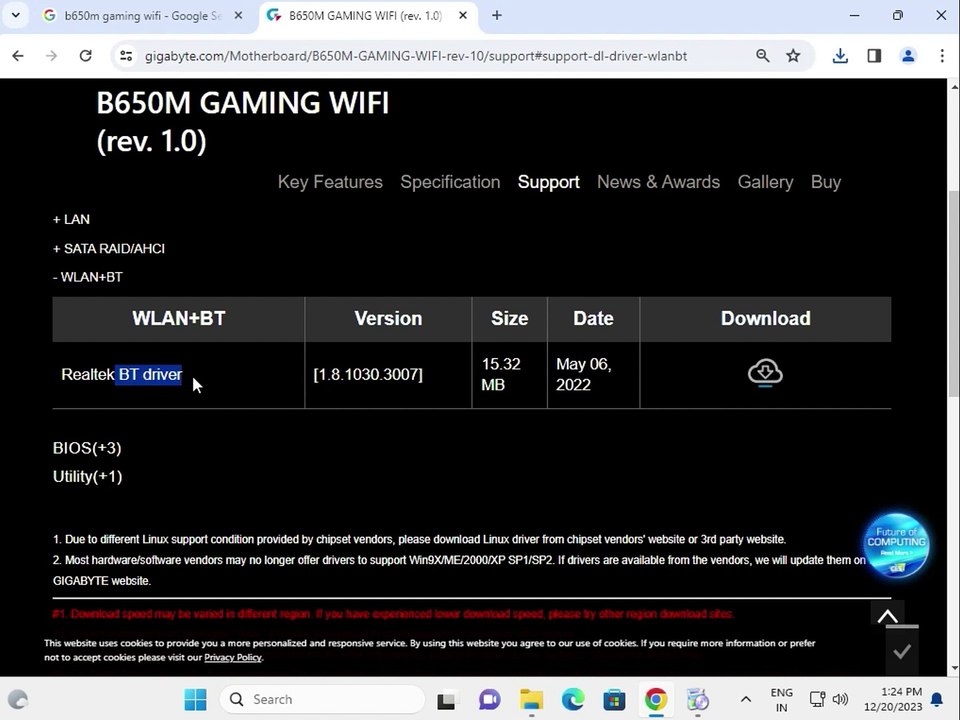Open Support section
Image resolution: width=960 pixels, height=720 pixels.
tap(549, 182)
